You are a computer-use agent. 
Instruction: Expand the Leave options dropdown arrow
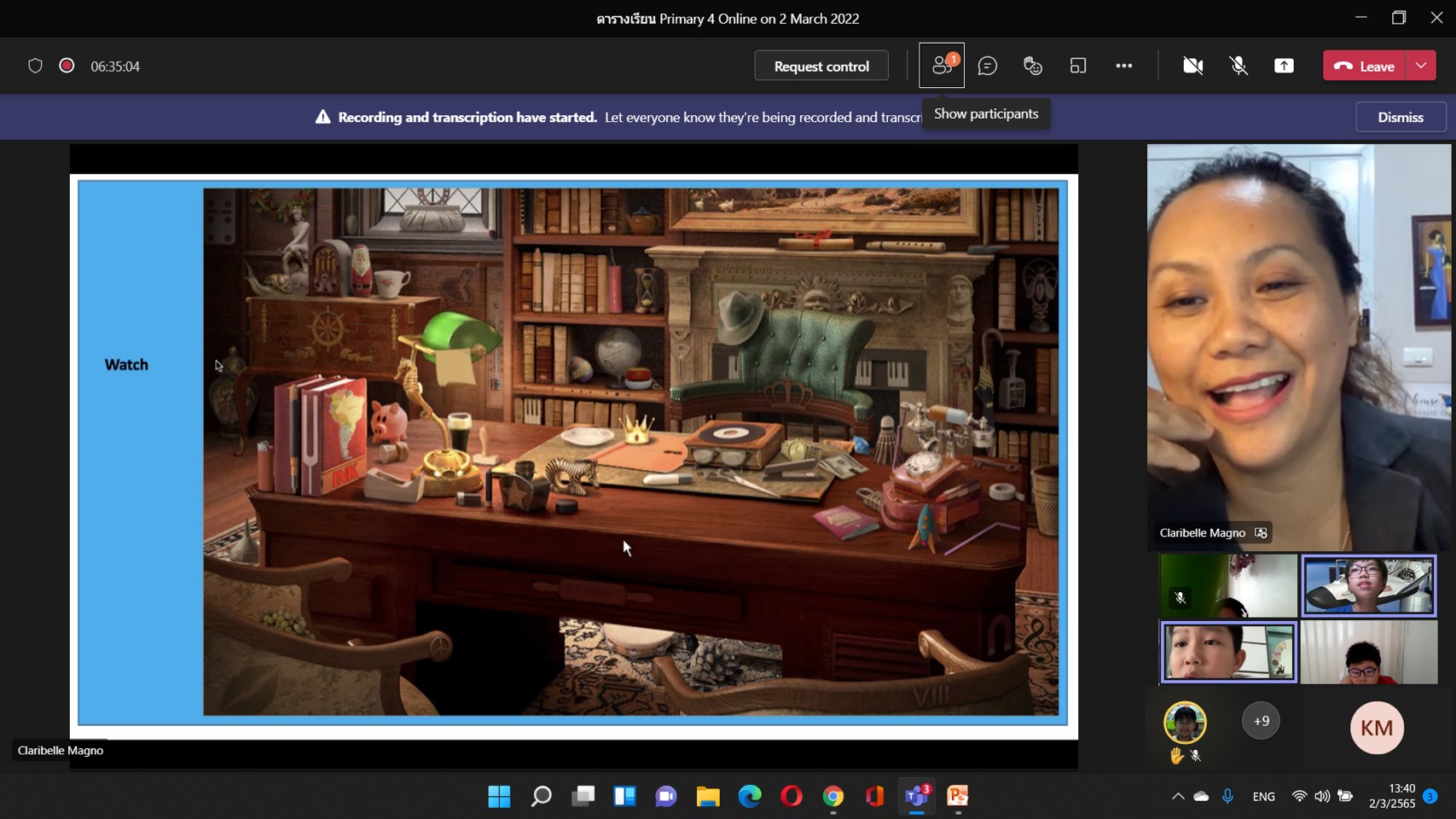1421,66
